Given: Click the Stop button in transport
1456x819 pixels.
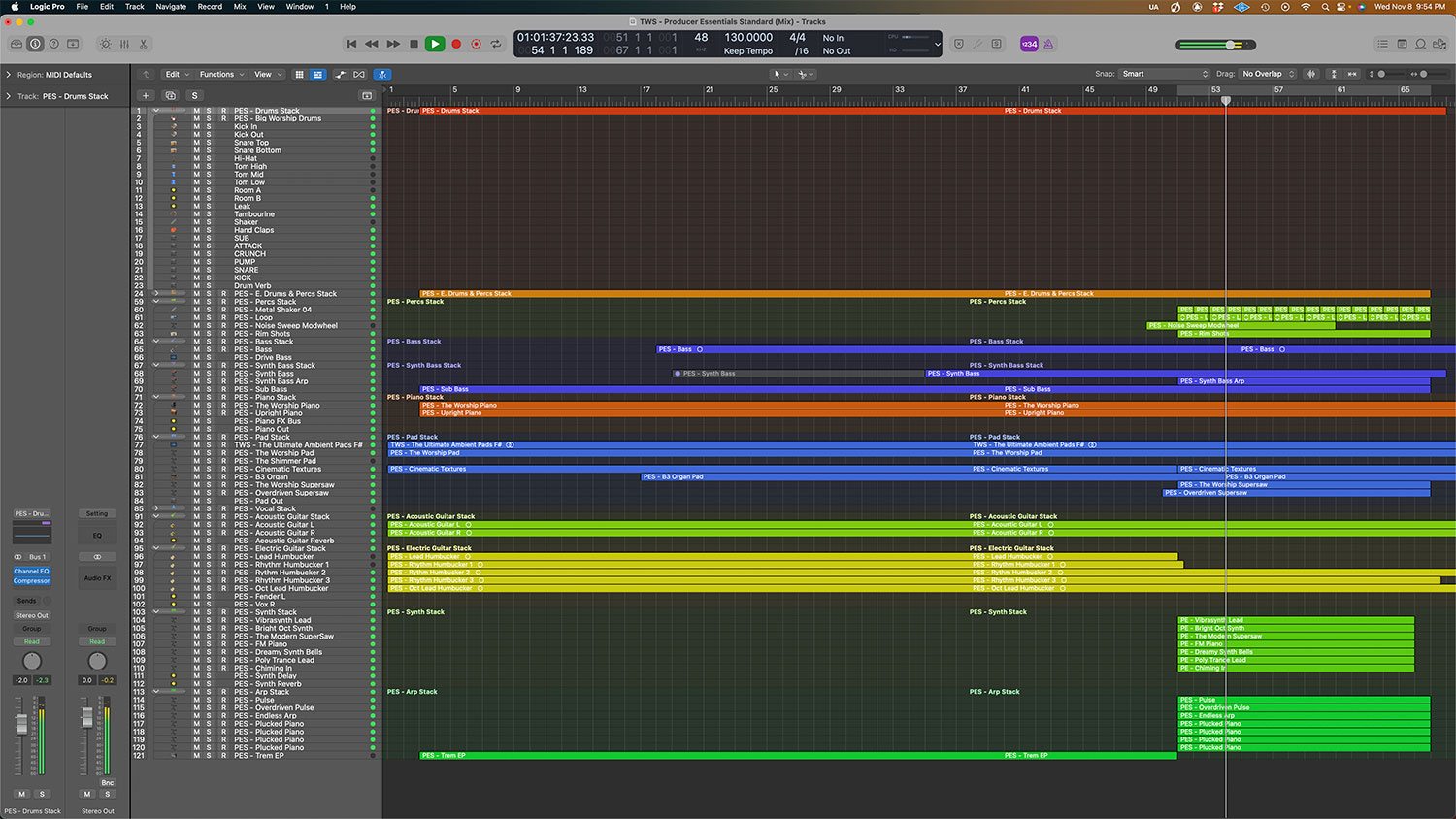Looking at the screenshot, I should (414, 44).
